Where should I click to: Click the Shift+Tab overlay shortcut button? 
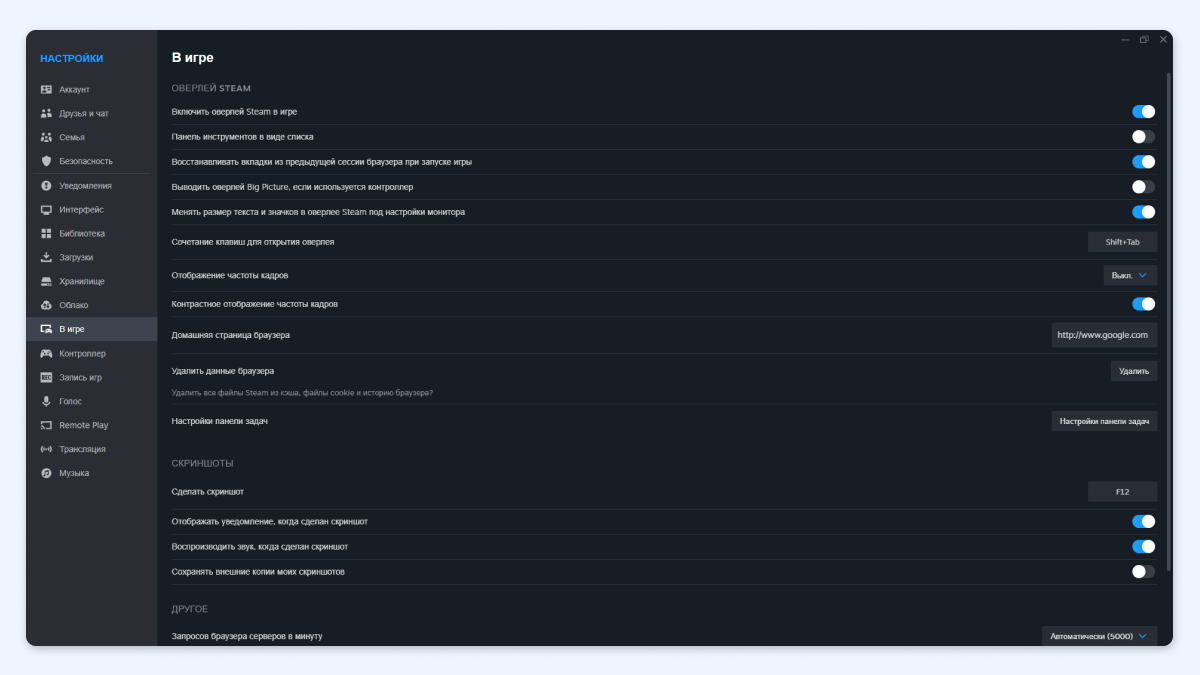tap(1122, 242)
